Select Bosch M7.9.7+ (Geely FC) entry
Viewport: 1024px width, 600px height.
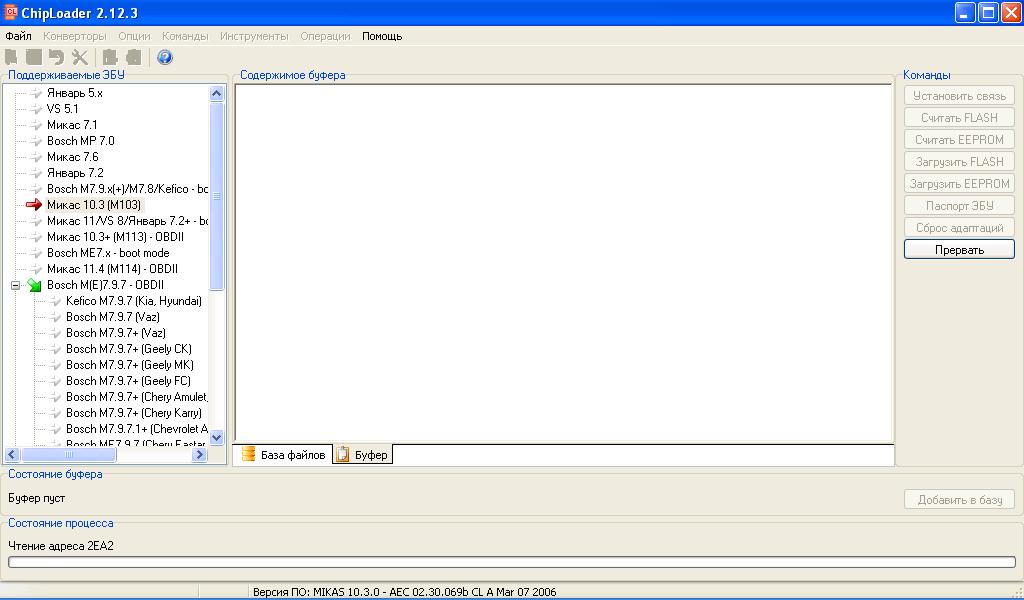[128, 381]
